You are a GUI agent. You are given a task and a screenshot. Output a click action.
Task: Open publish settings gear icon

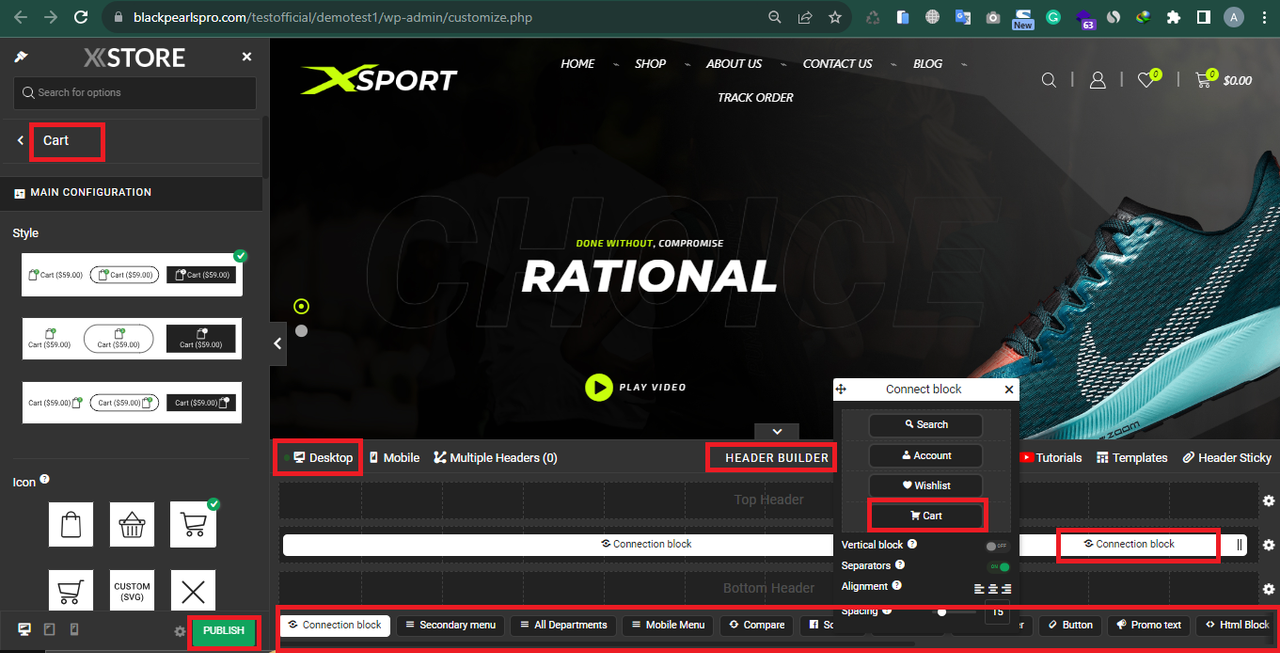click(180, 631)
